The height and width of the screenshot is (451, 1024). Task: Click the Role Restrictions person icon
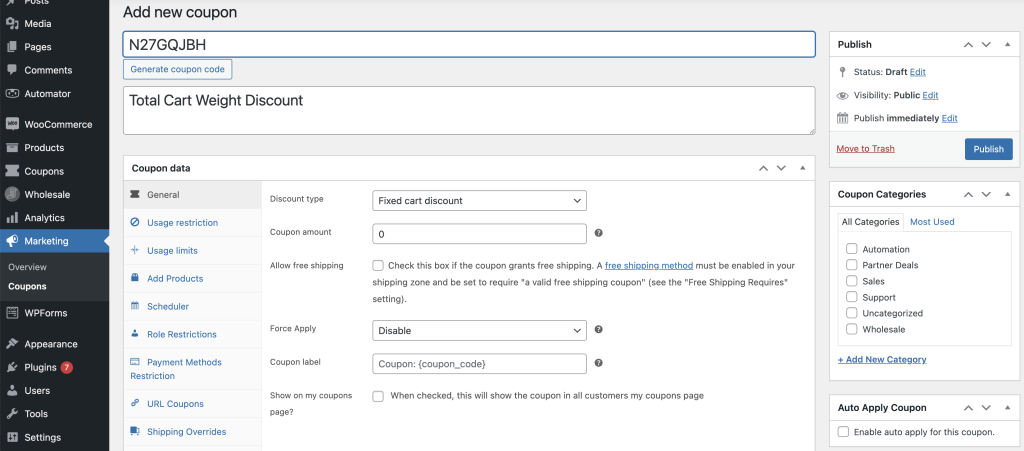coord(135,334)
